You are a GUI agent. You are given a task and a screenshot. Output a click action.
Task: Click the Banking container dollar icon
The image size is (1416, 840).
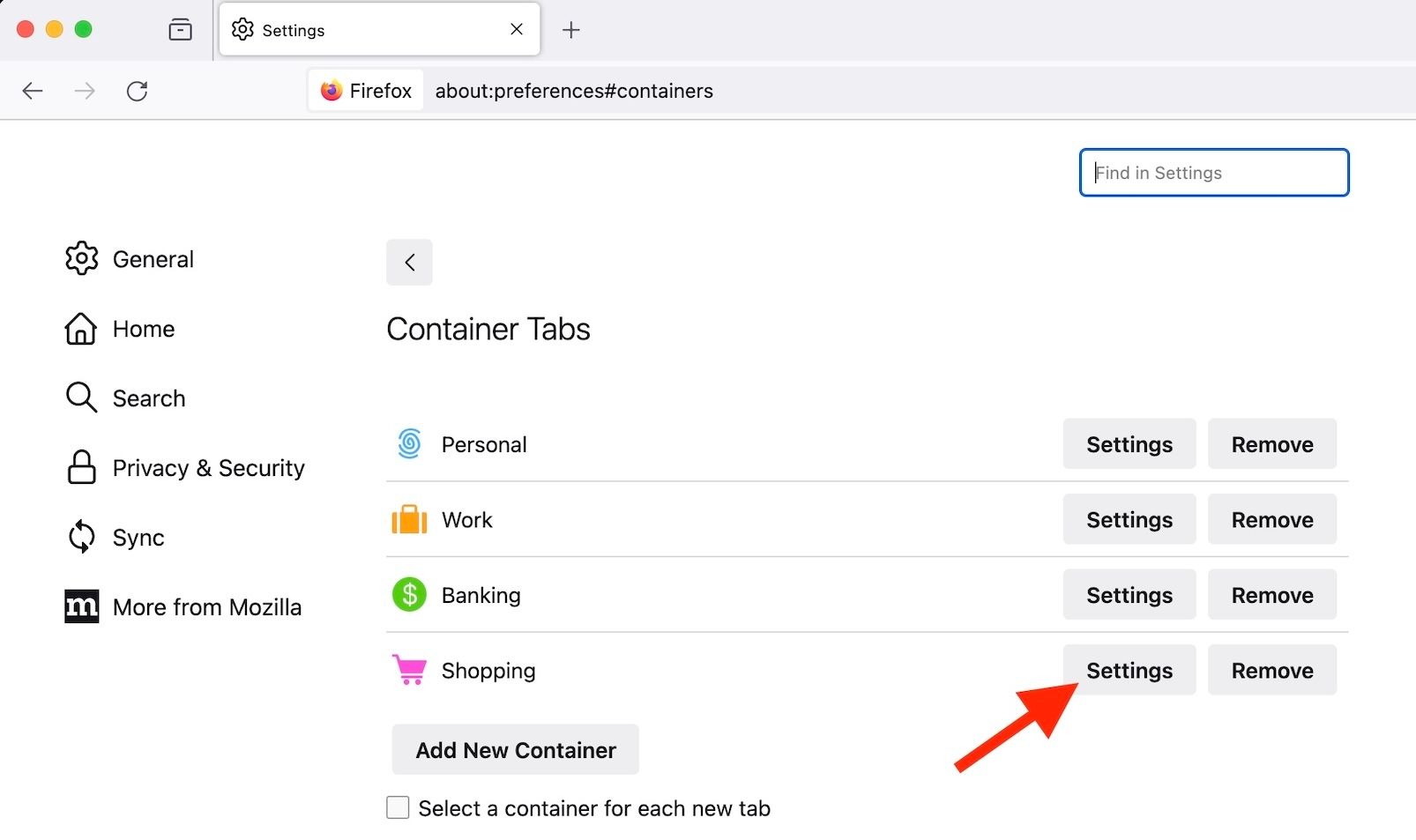pyautogui.click(x=409, y=595)
